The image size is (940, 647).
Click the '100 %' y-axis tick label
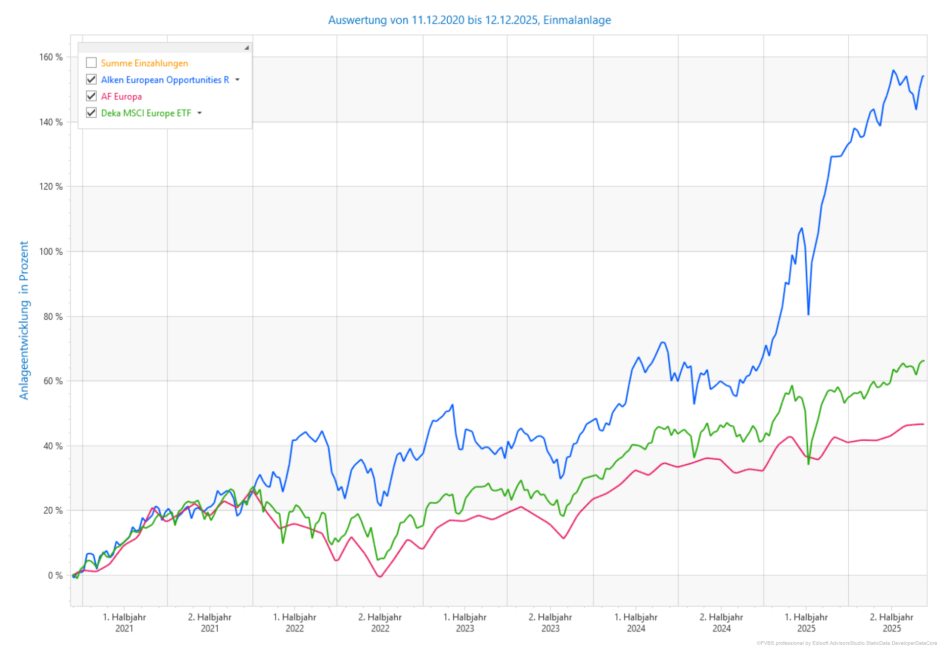pyautogui.click(x=51, y=251)
